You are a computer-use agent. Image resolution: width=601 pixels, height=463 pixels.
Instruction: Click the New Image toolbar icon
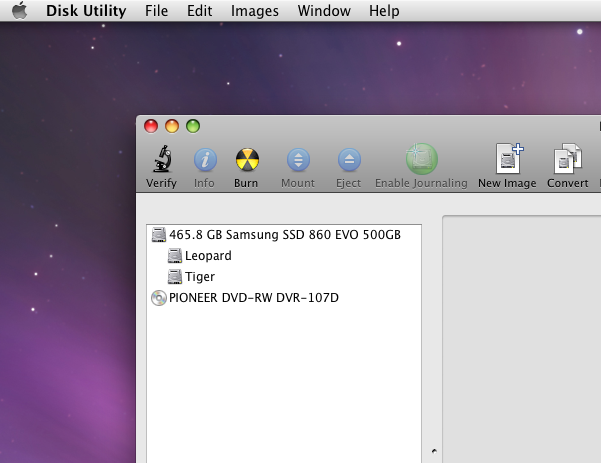tap(509, 158)
